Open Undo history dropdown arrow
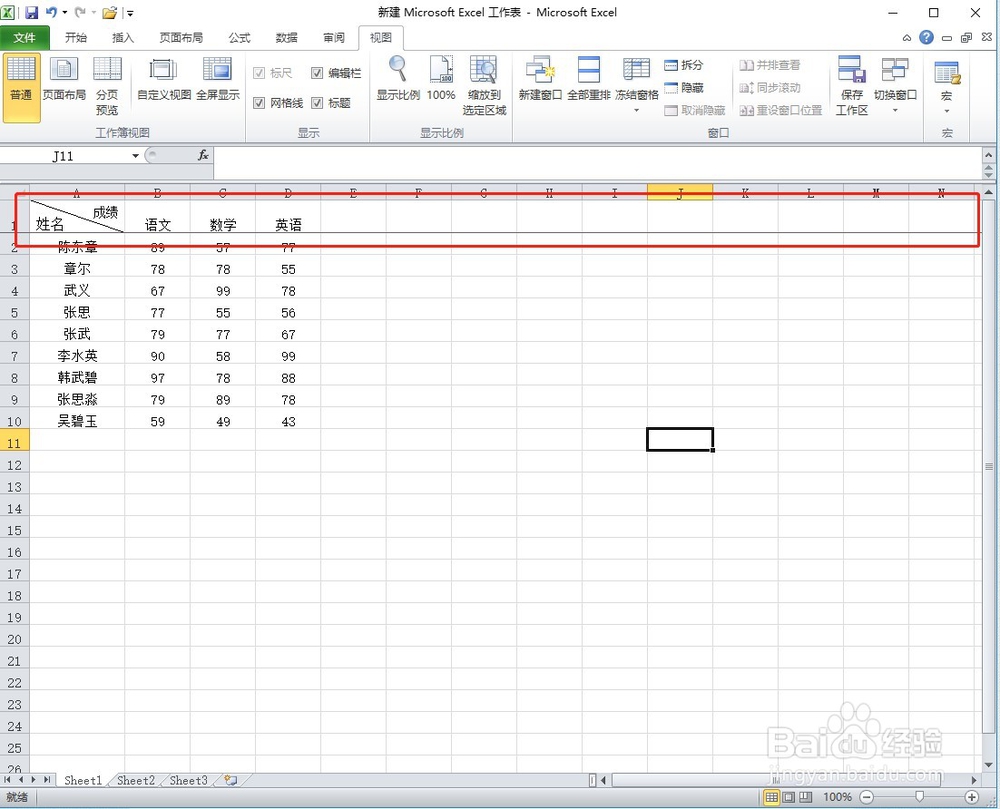The image size is (1000, 809). [x=64, y=12]
